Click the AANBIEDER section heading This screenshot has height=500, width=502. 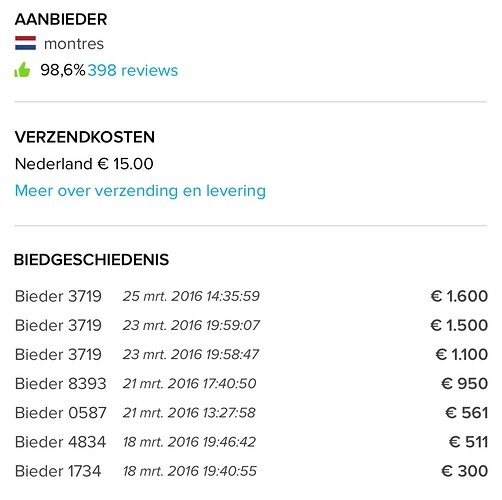[x=61, y=19]
